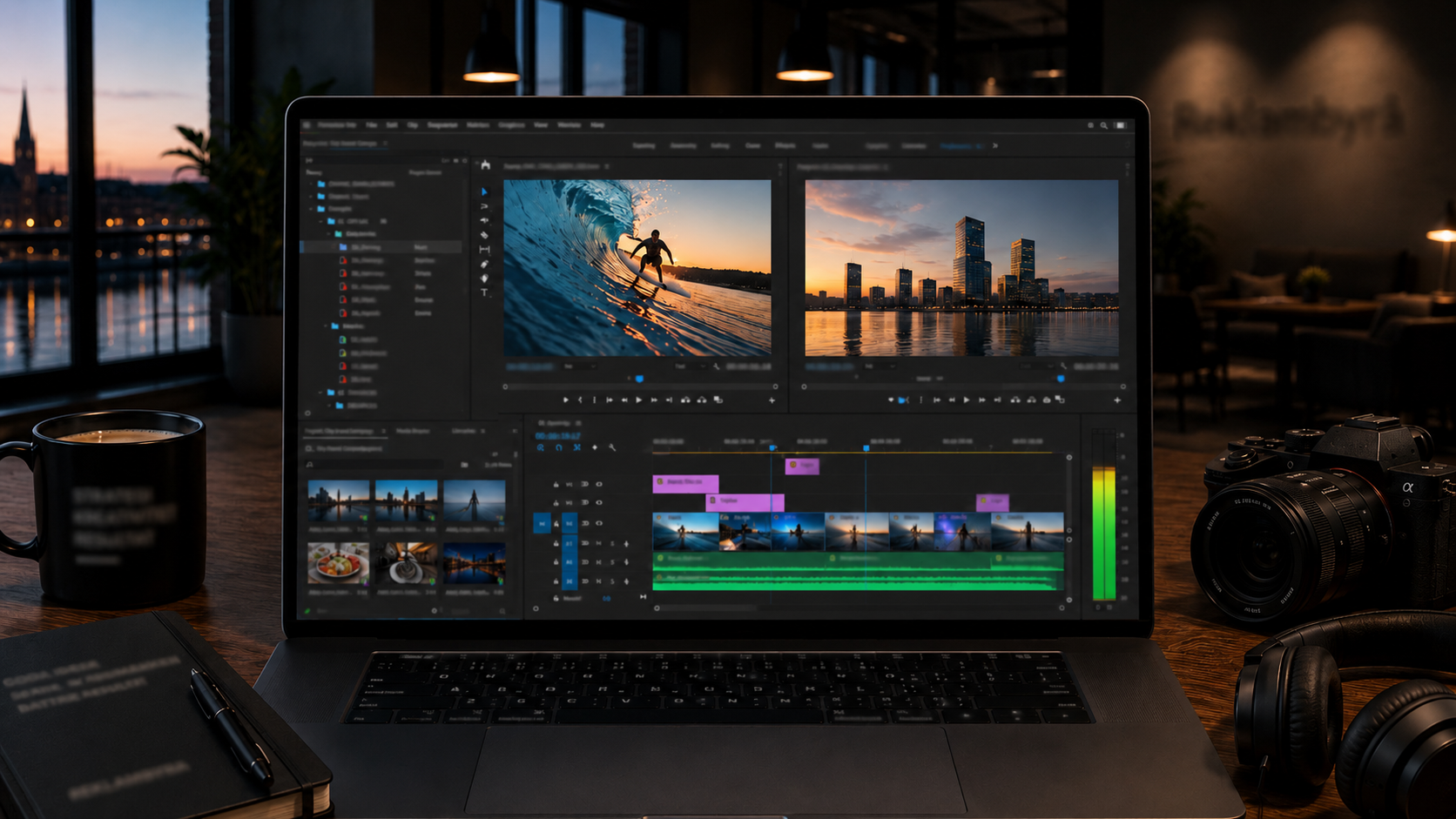Choose the Hand tool
1456x819 pixels.
(485, 279)
